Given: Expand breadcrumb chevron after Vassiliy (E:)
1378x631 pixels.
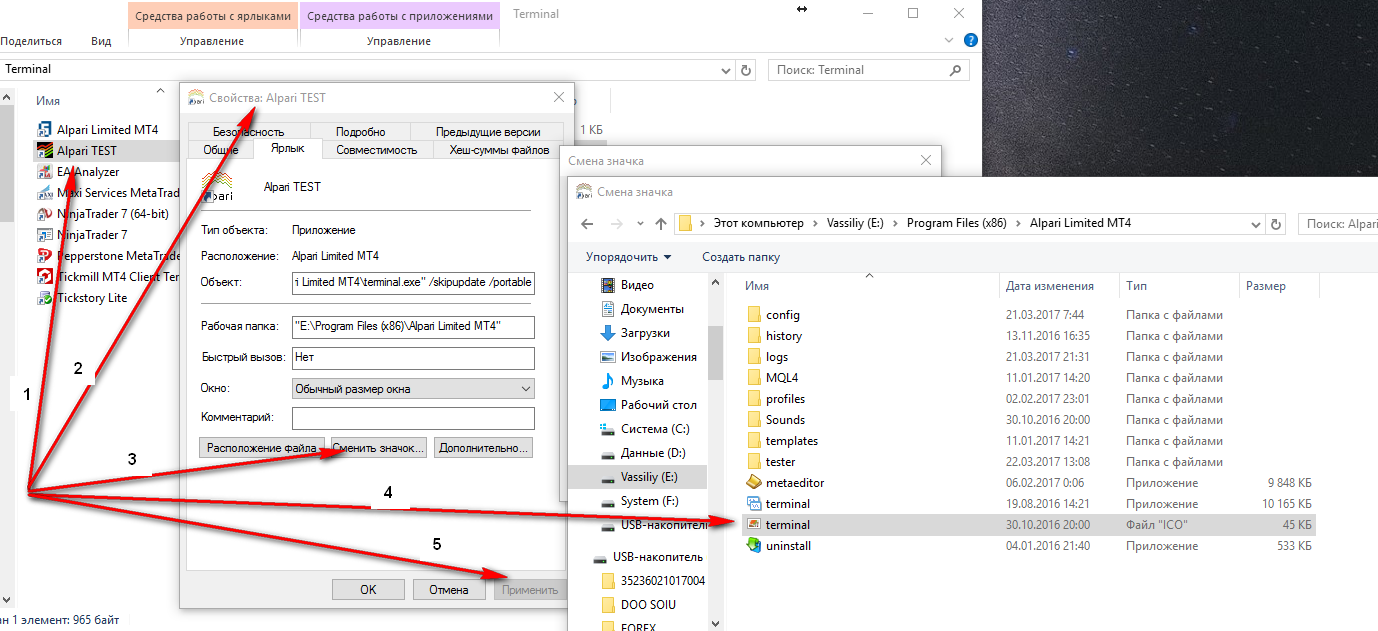Looking at the screenshot, I should click(x=896, y=224).
